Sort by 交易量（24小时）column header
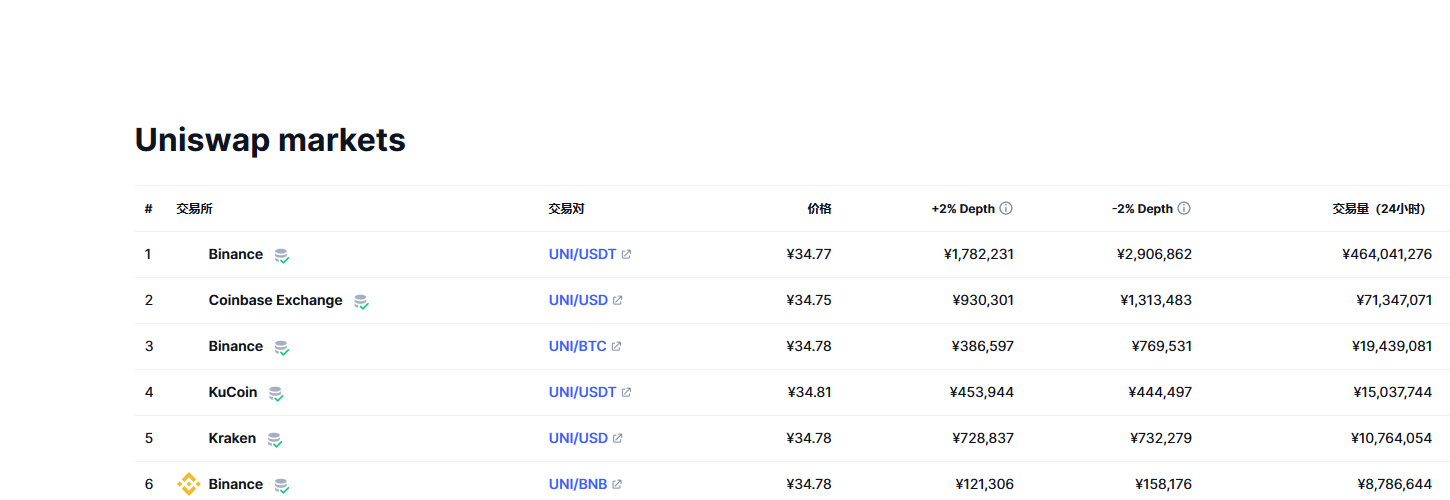The height and width of the screenshot is (500, 1450). tap(1377, 209)
